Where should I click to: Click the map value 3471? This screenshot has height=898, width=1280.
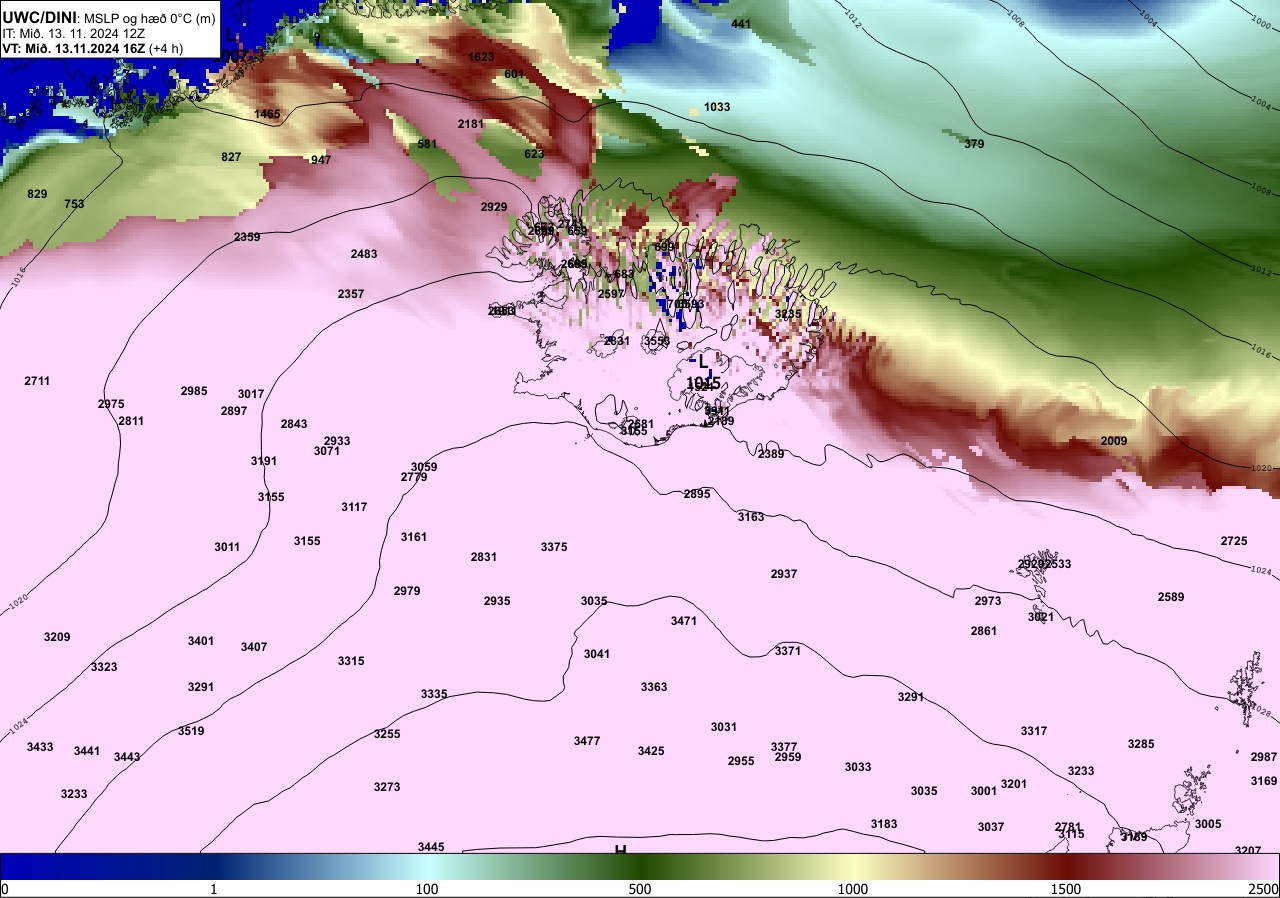click(684, 621)
